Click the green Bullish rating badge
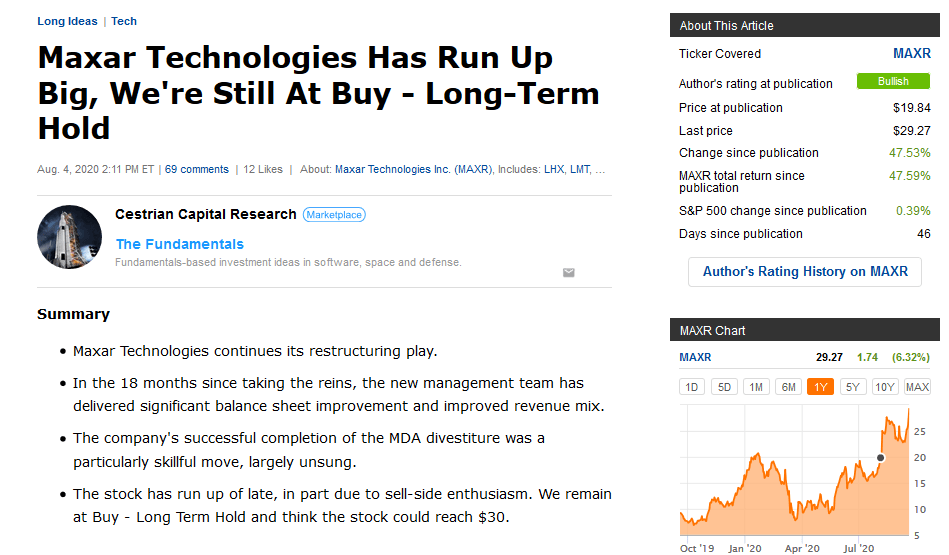The height and width of the screenshot is (555, 949). pyautogui.click(x=893, y=81)
